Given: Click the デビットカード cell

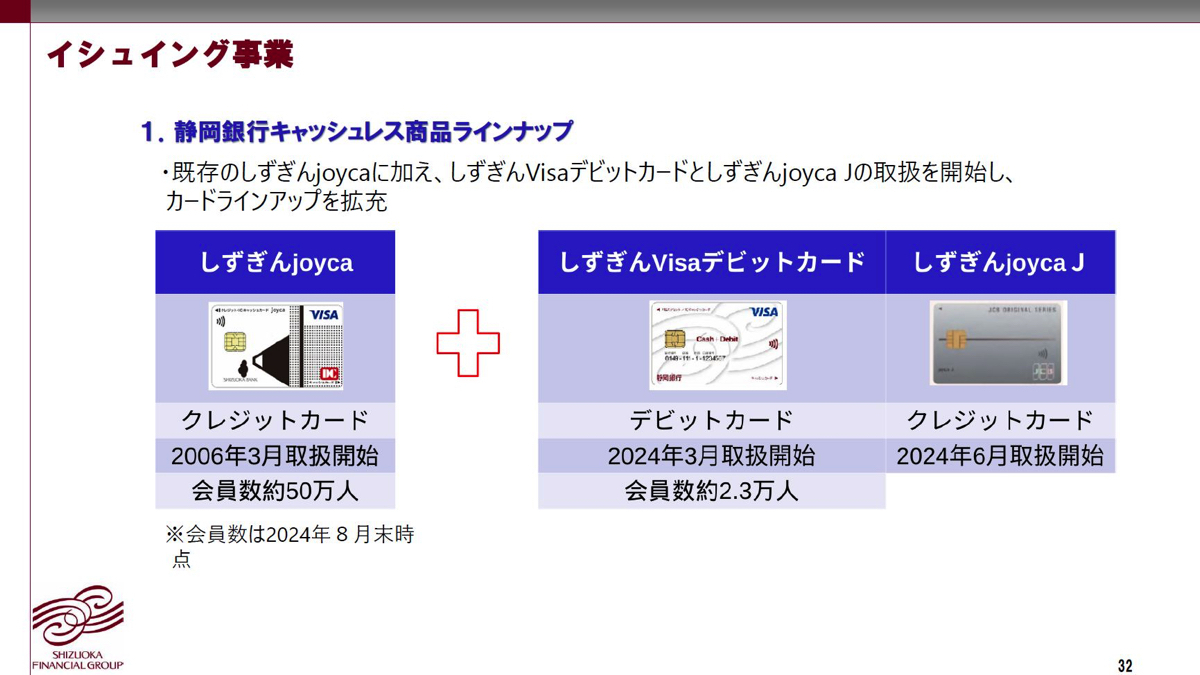Looking at the screenshot, I should pos(712,420).
